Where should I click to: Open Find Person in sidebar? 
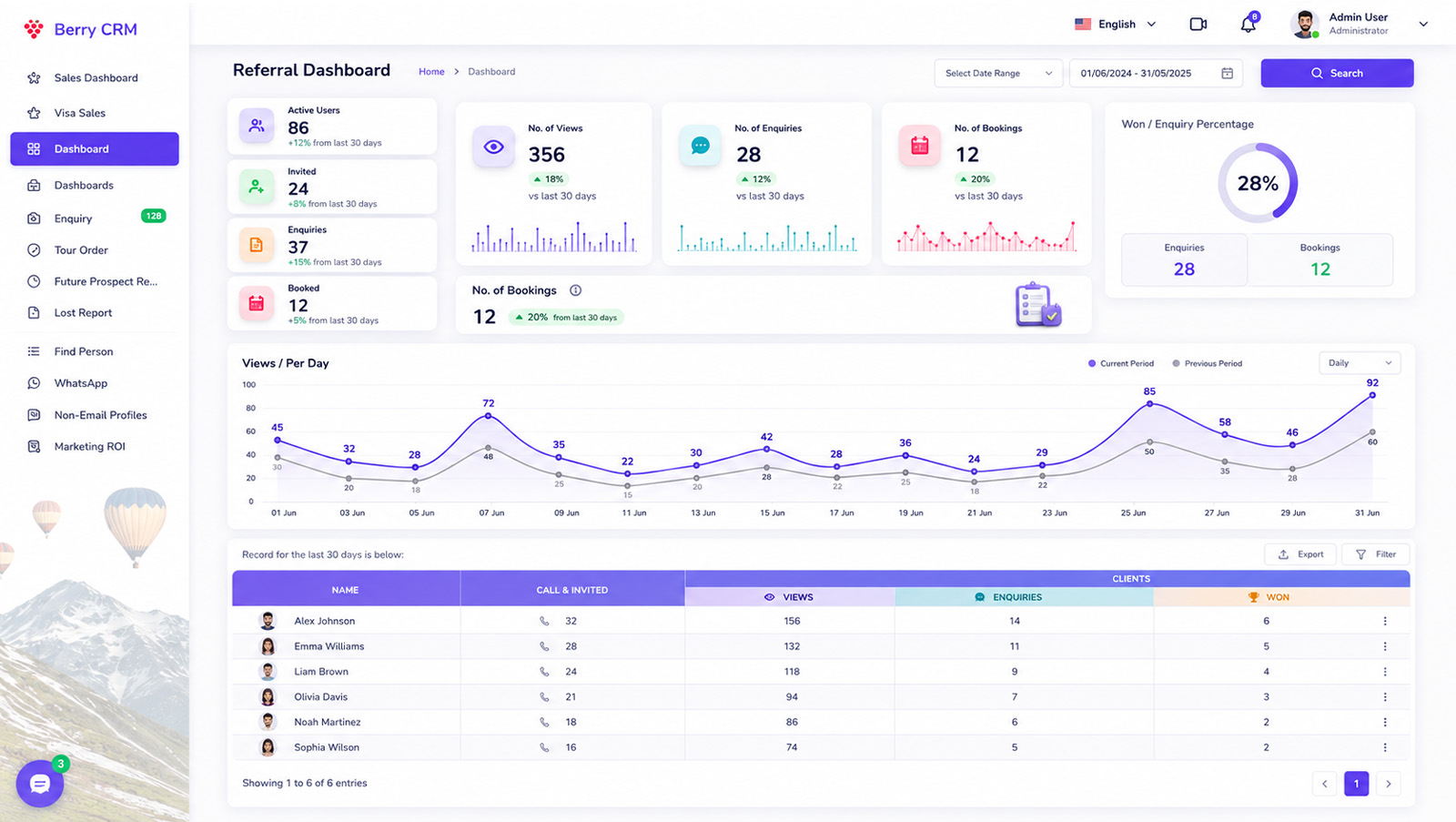pos(94,351)
